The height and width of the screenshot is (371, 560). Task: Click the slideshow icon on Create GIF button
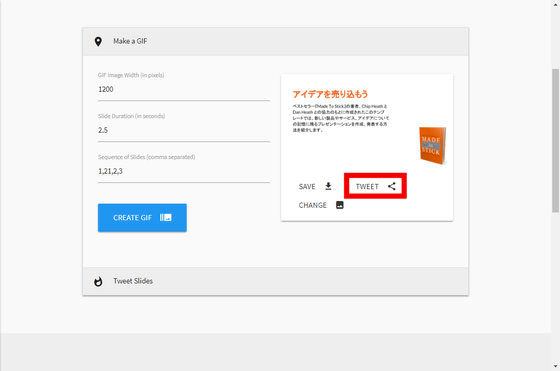166,217
